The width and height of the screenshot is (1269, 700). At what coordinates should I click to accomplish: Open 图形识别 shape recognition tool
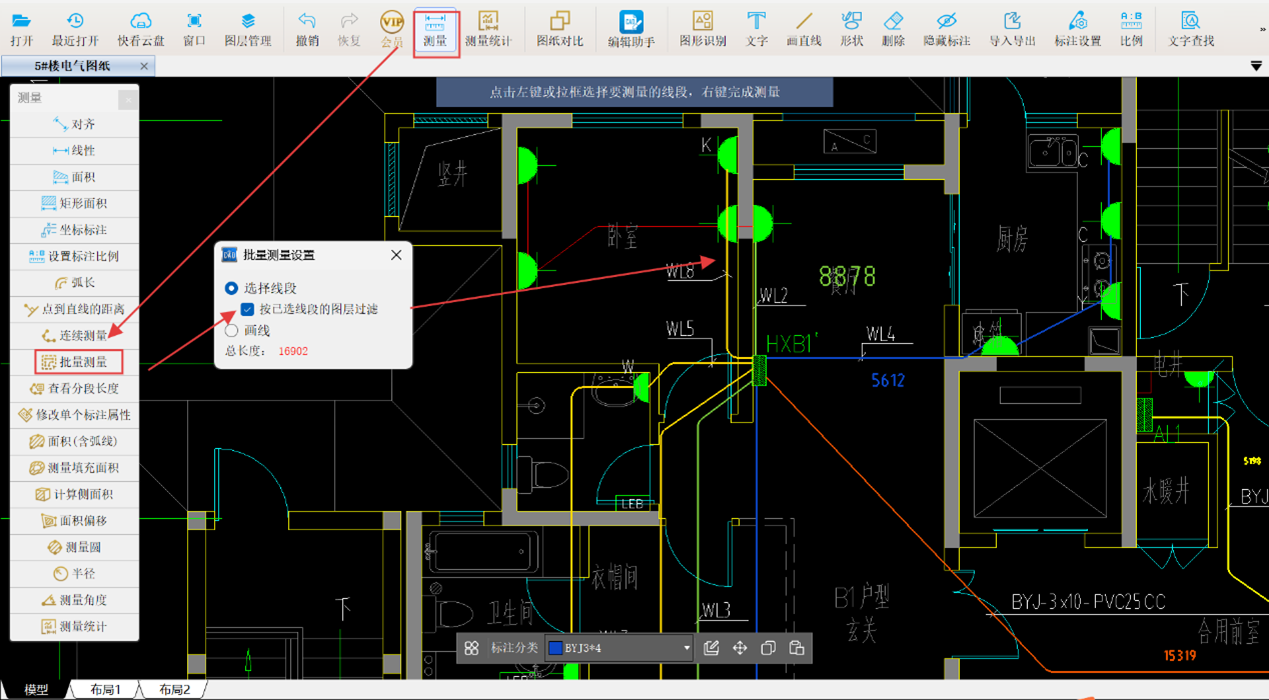click(x=702, y=29)
